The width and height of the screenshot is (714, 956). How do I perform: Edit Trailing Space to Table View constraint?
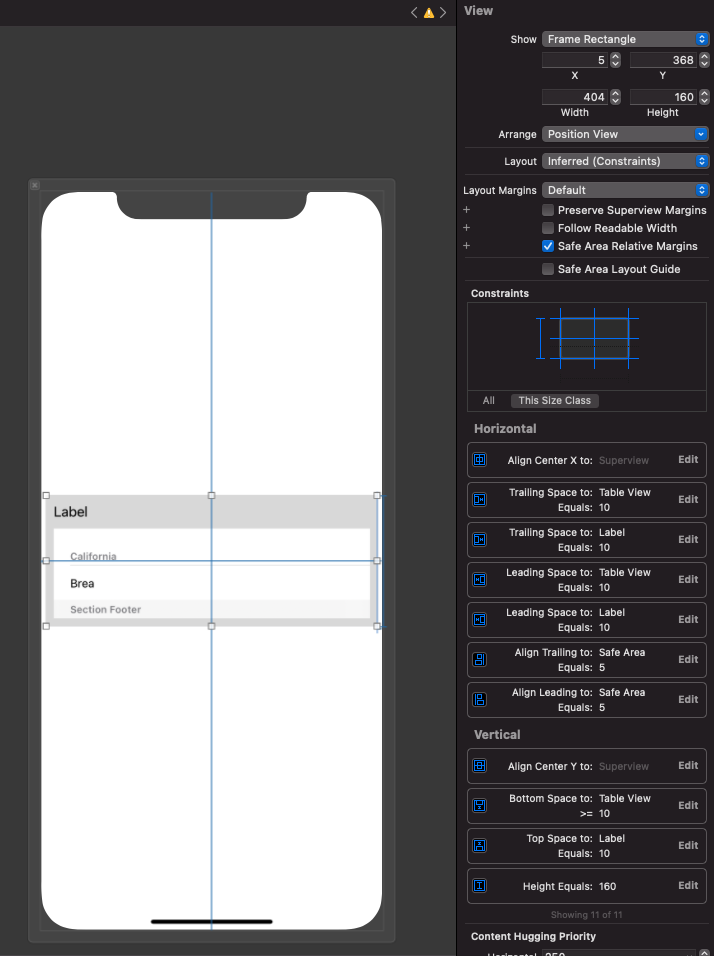[x=688, y=499]
